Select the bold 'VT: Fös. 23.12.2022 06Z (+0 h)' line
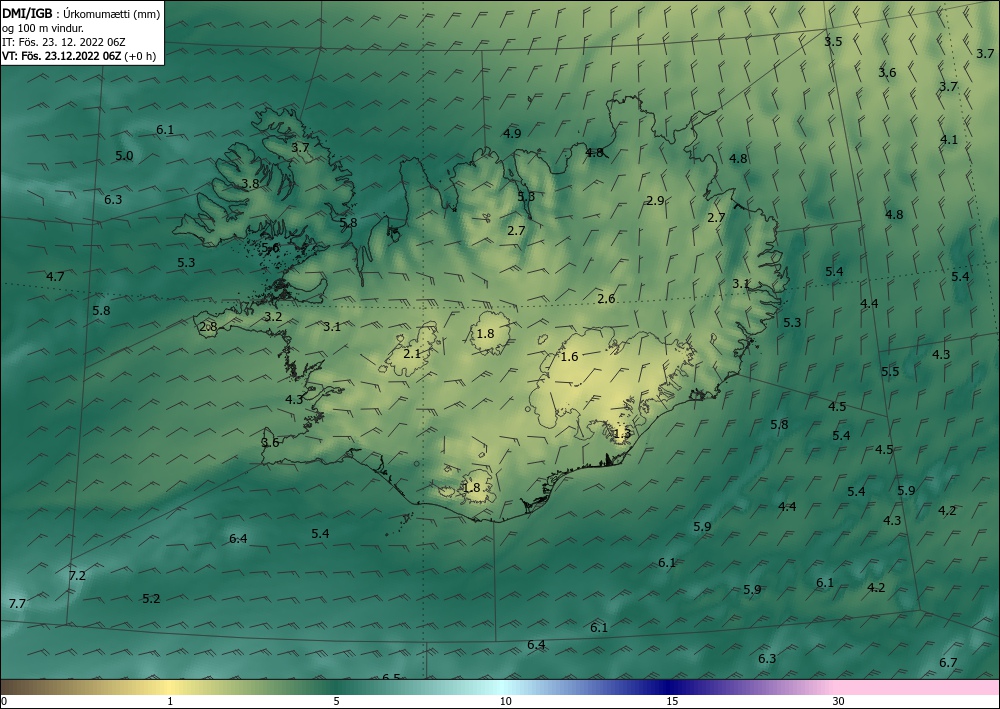Screen dimensions: 1000x709 (x=79, y=56)
